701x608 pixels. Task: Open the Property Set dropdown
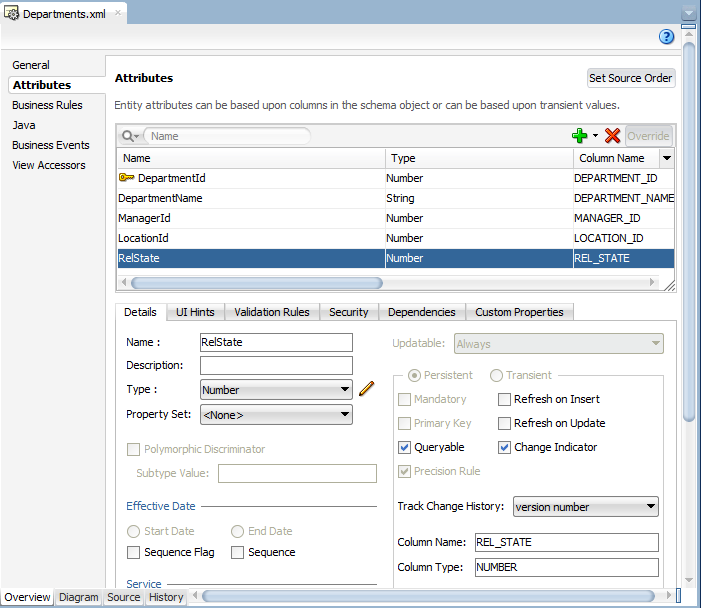[276, 414]
